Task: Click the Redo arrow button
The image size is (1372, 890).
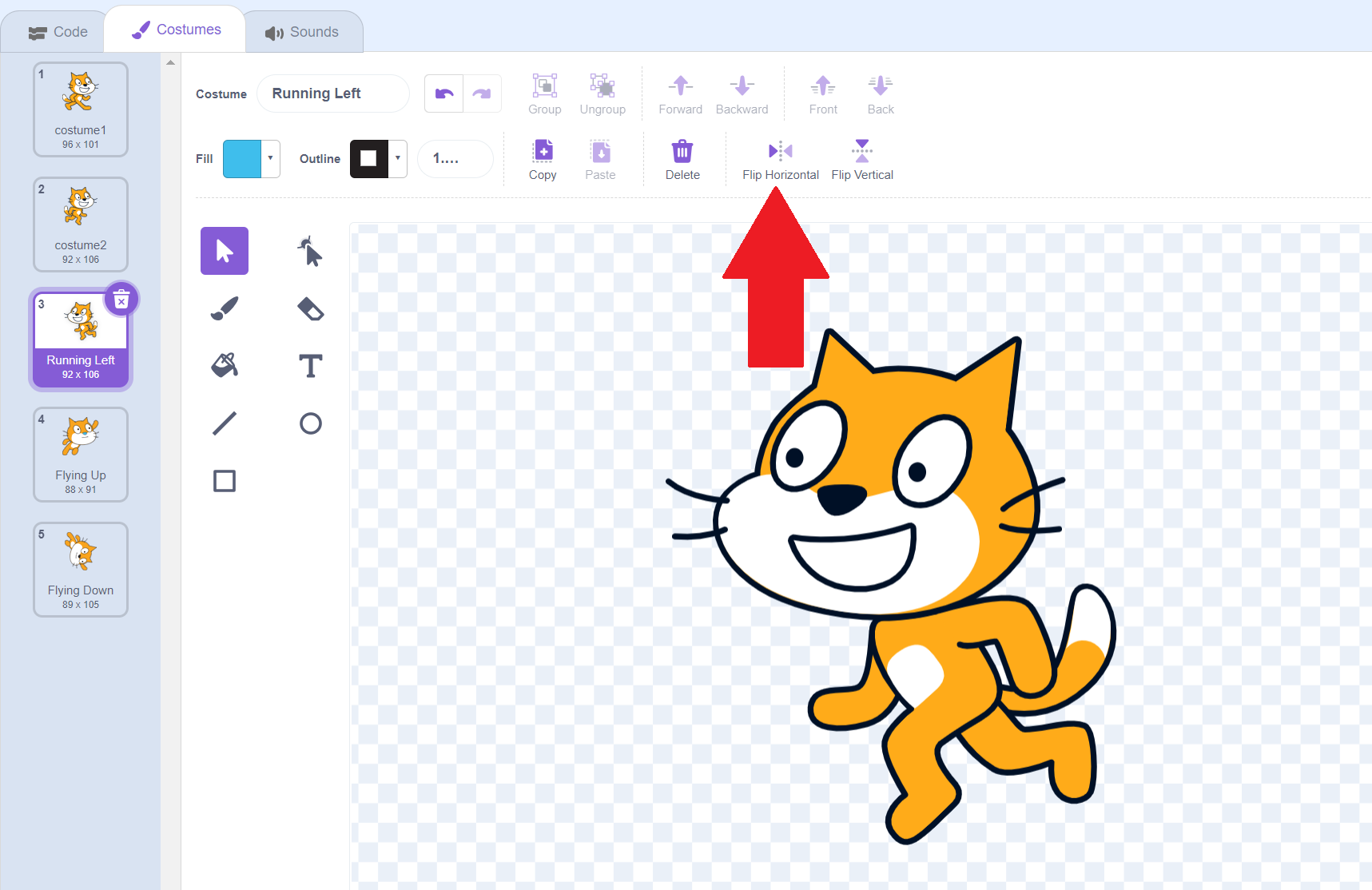Action: (x=482, y=93)
